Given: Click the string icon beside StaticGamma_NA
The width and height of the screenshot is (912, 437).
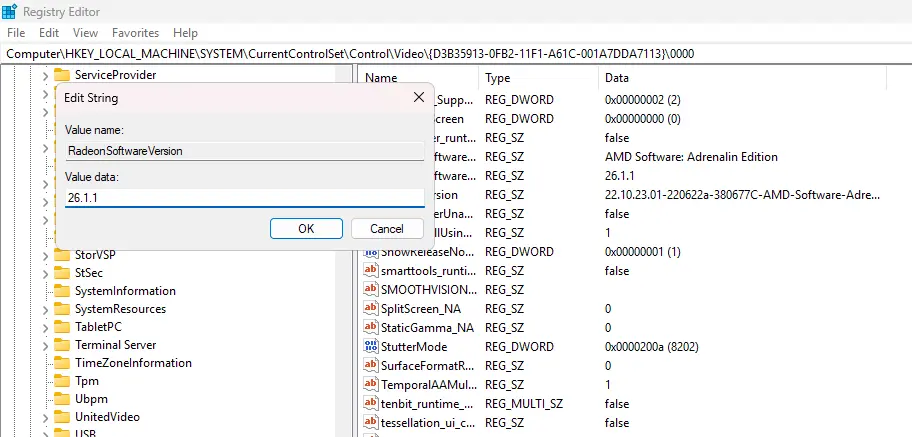Looking at the screenshot, I should point(370,328).
